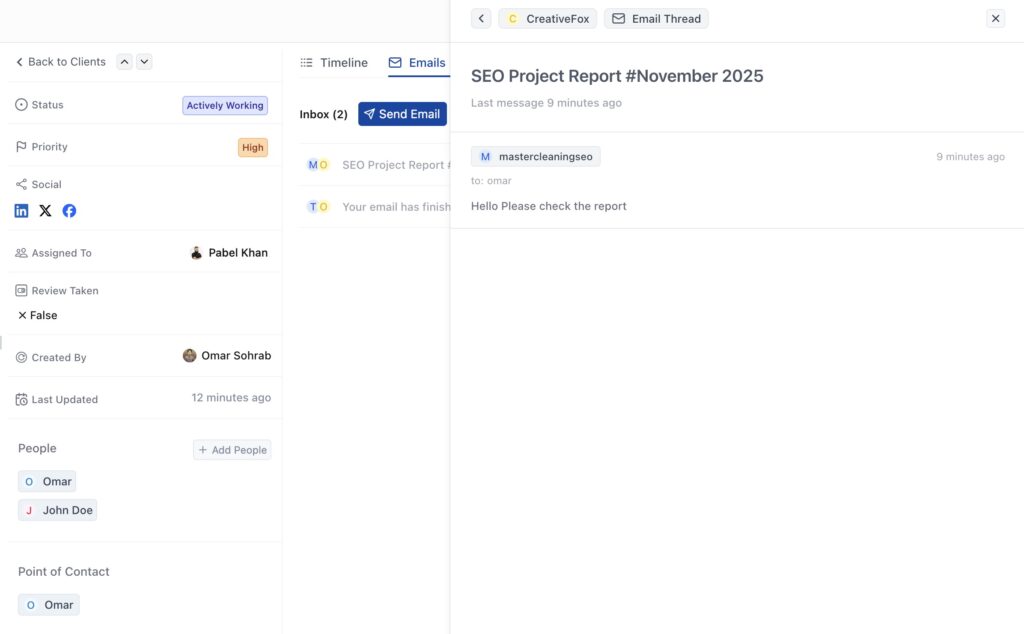Click the downward navigation chevron beside Back to Clients
The height and width of the screenshot is (634, 1024).
(x=143, y=61)
